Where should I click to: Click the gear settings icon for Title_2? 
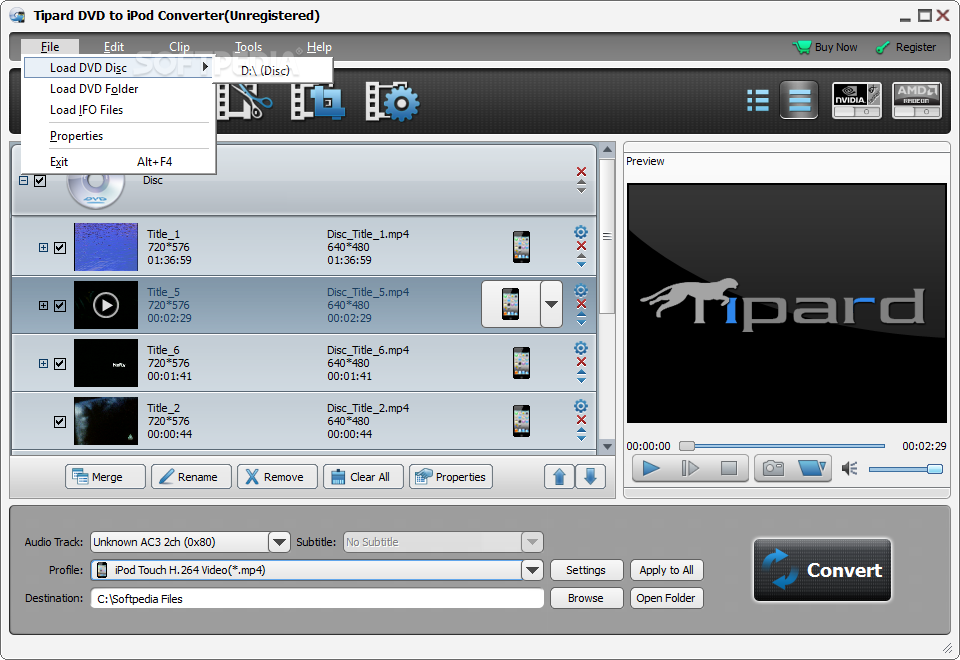point(580,406)
